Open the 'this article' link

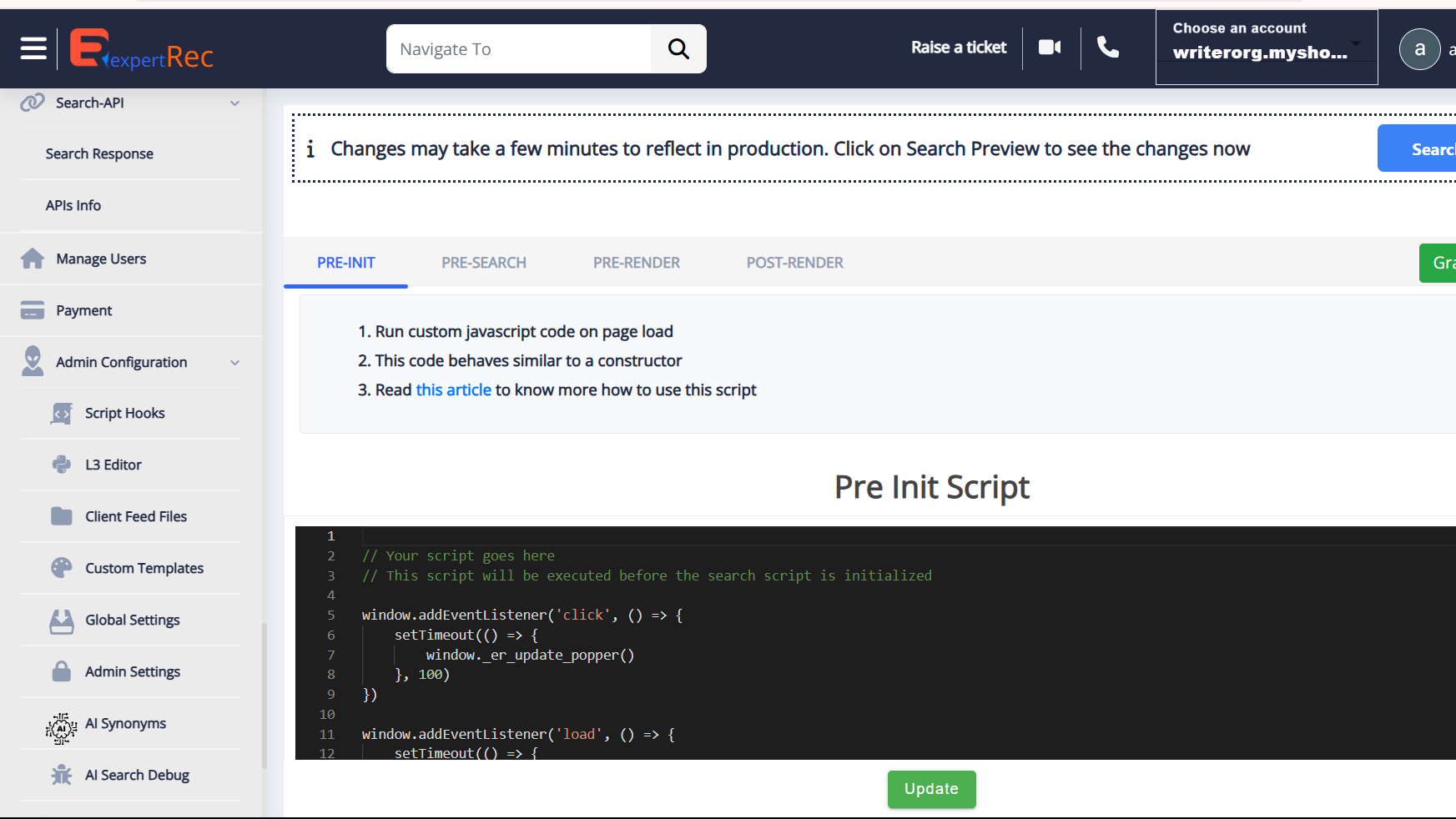pos(453,389)
